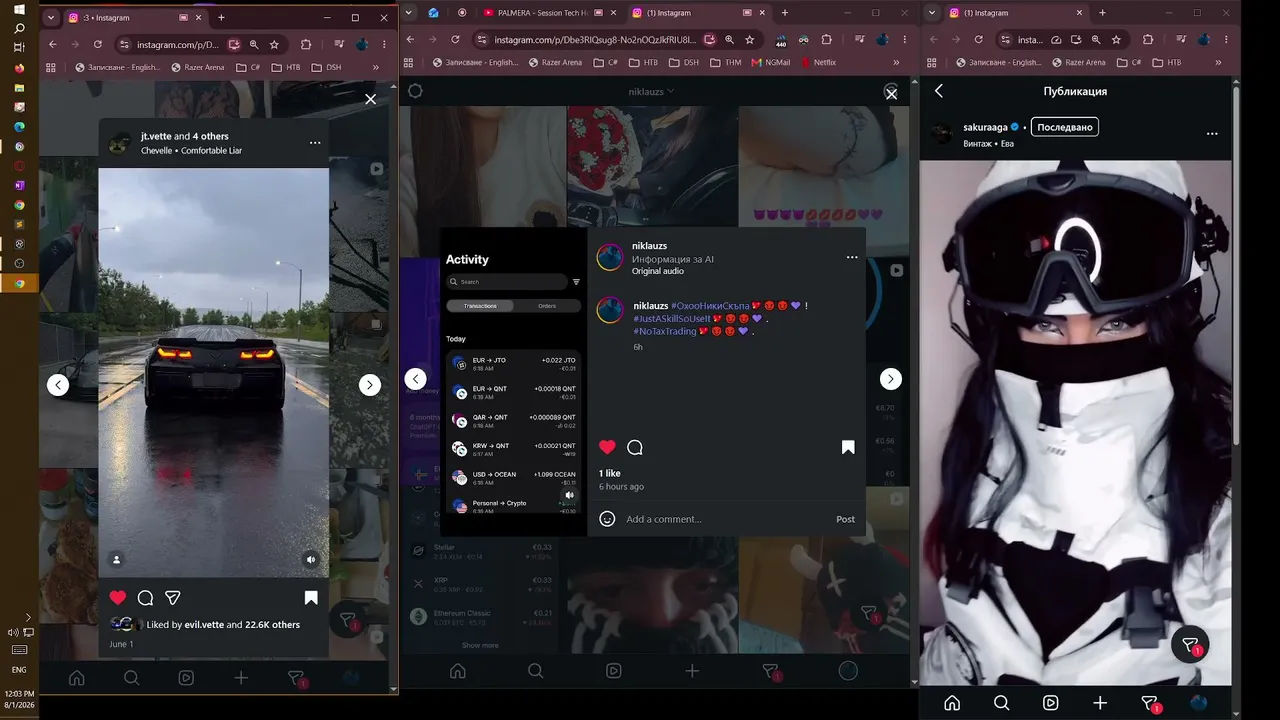This screenshot has height=720, width=1280.
Task: Open the jt.vette profile link
Action: click(x=155, y=136)
